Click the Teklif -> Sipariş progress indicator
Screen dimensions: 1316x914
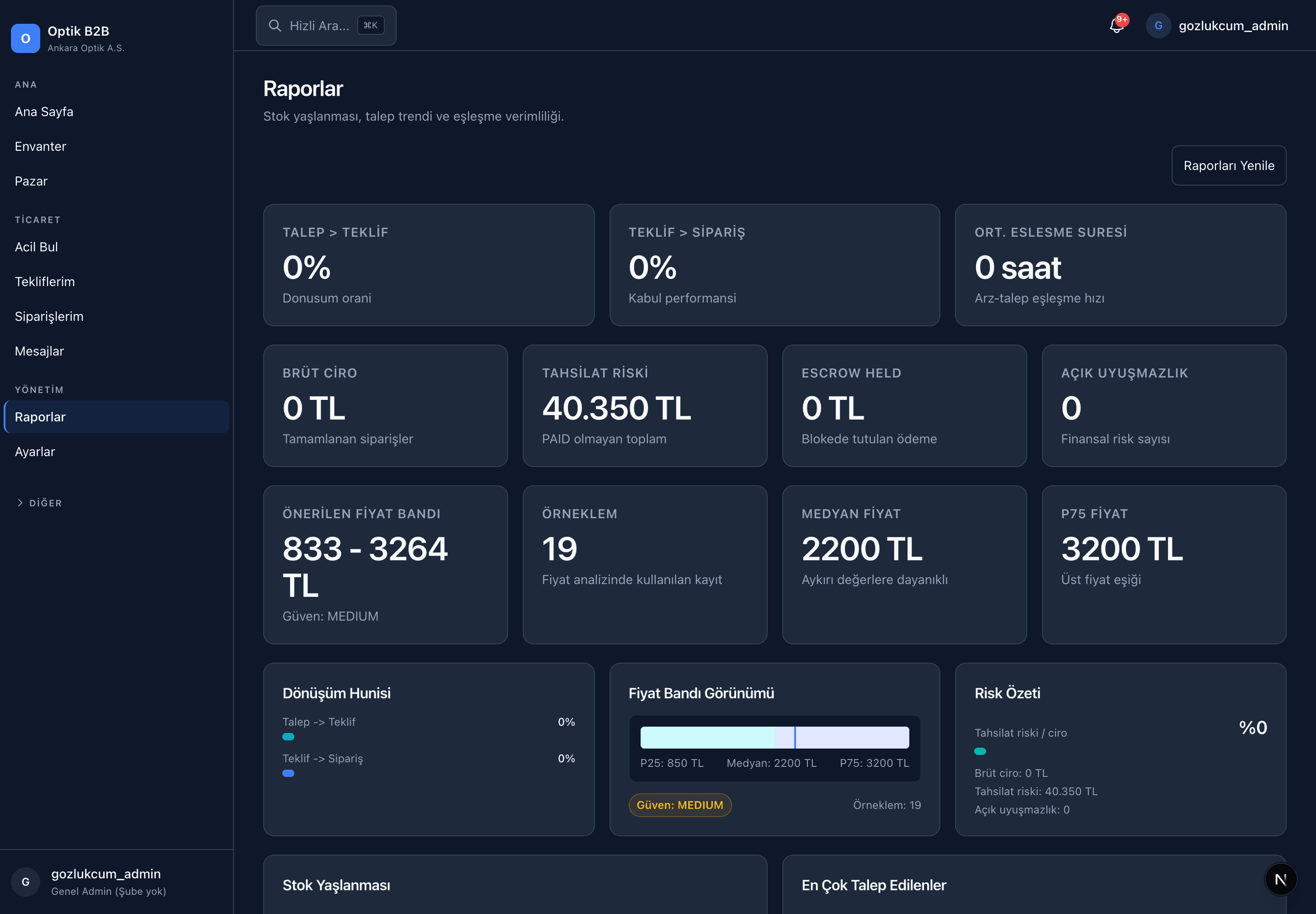(288, 774)
